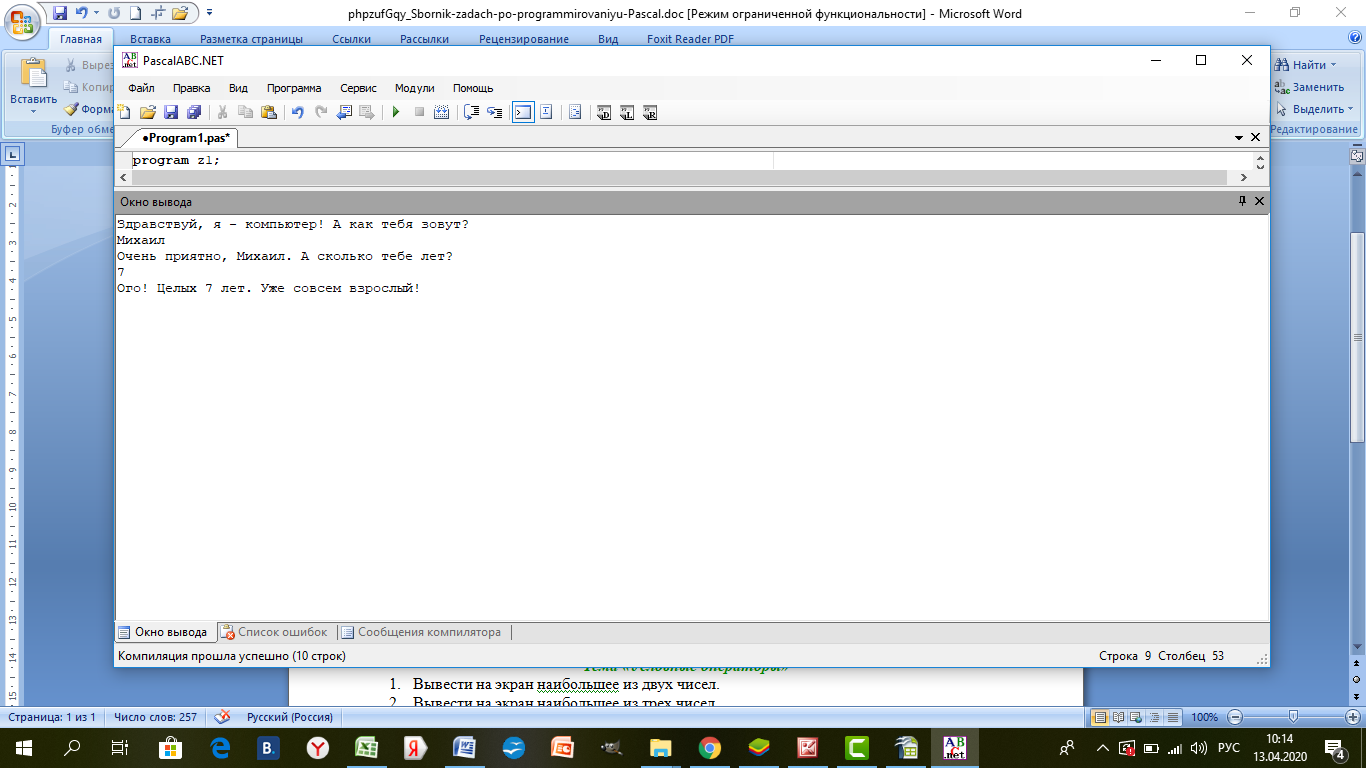Click the Русский (Россия) language indicator in Word
The width and height of the screenshot is (1366, 768).
(x=290, y=717)
